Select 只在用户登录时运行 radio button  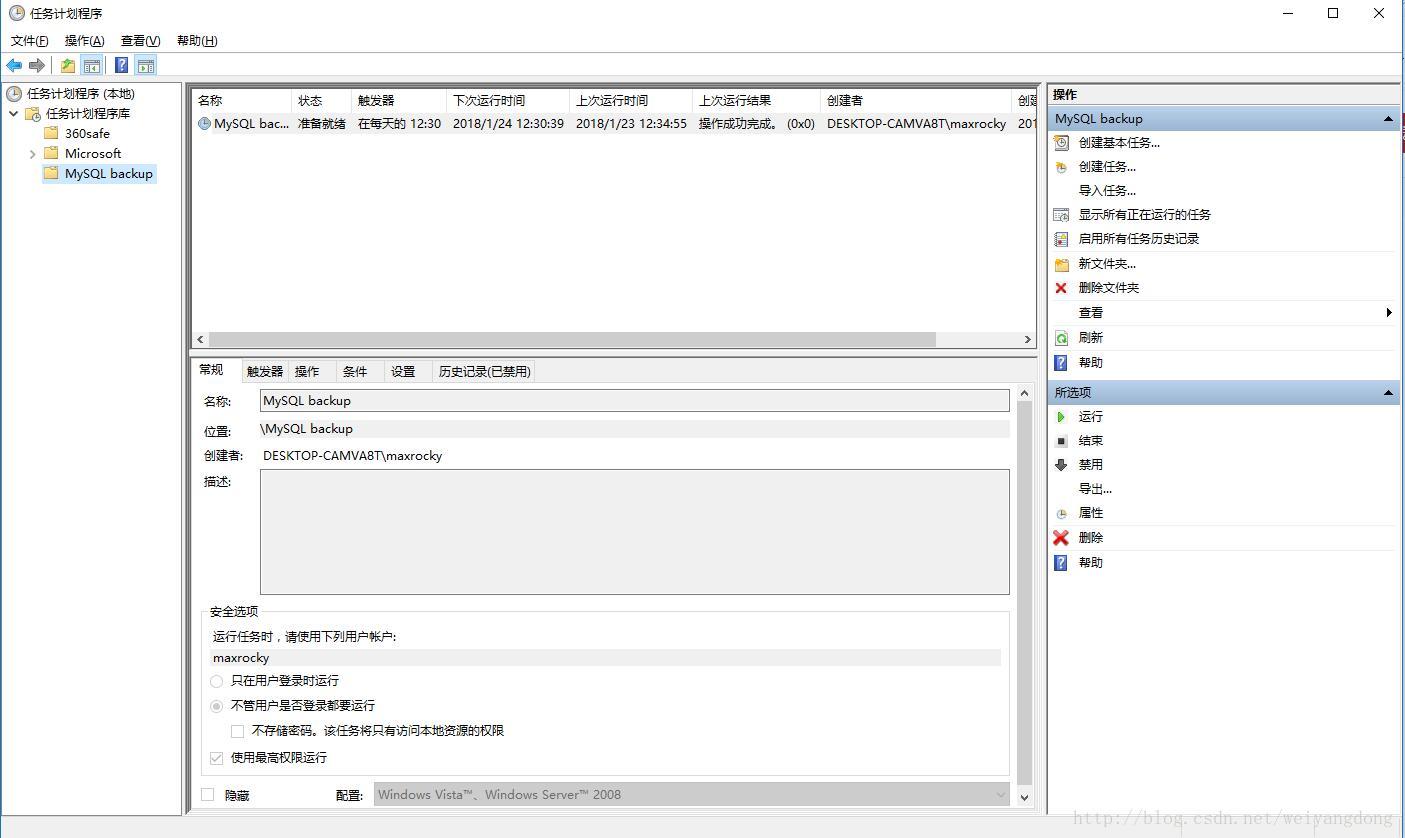(x=217, y=681)
